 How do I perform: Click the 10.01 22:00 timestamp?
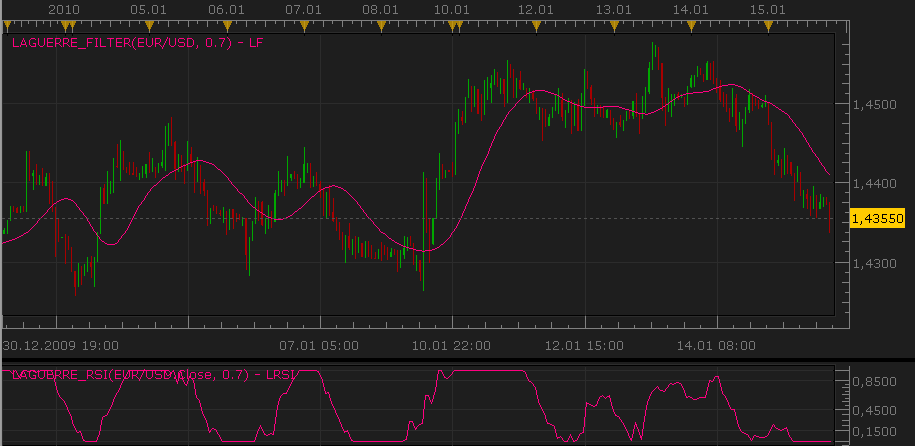452,346
